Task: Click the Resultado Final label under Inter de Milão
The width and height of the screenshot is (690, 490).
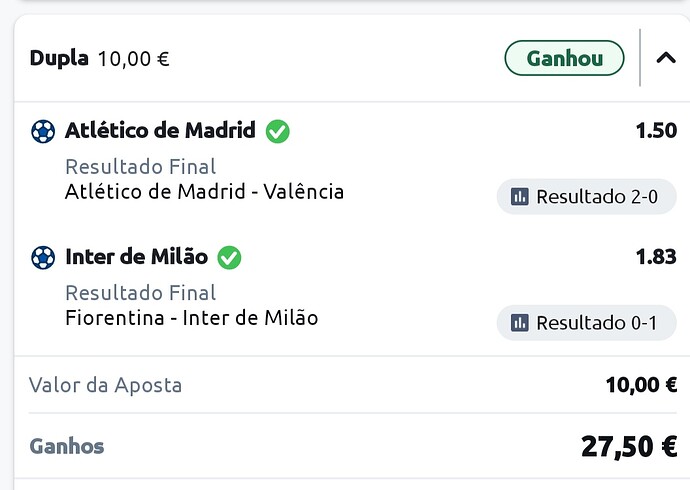Action: [x=140, y=293]
